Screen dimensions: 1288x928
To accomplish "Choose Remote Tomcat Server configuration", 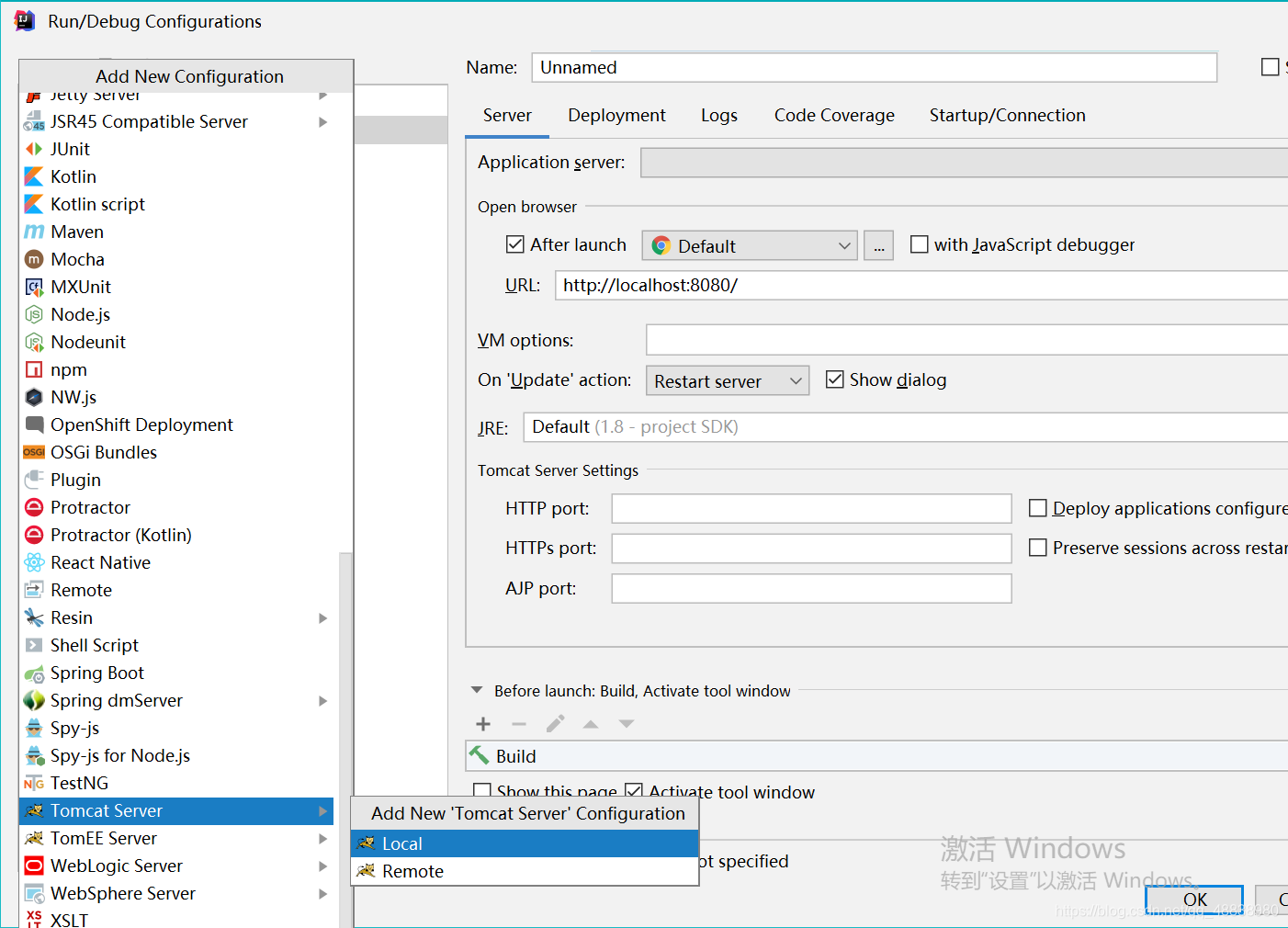I will [525, 871].
